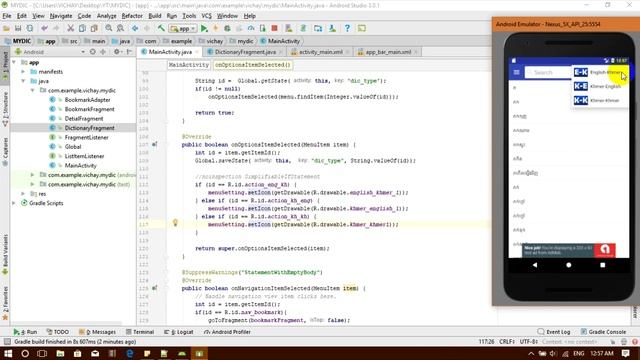Click the project panel settings gear icon

[x=117, y=52]
